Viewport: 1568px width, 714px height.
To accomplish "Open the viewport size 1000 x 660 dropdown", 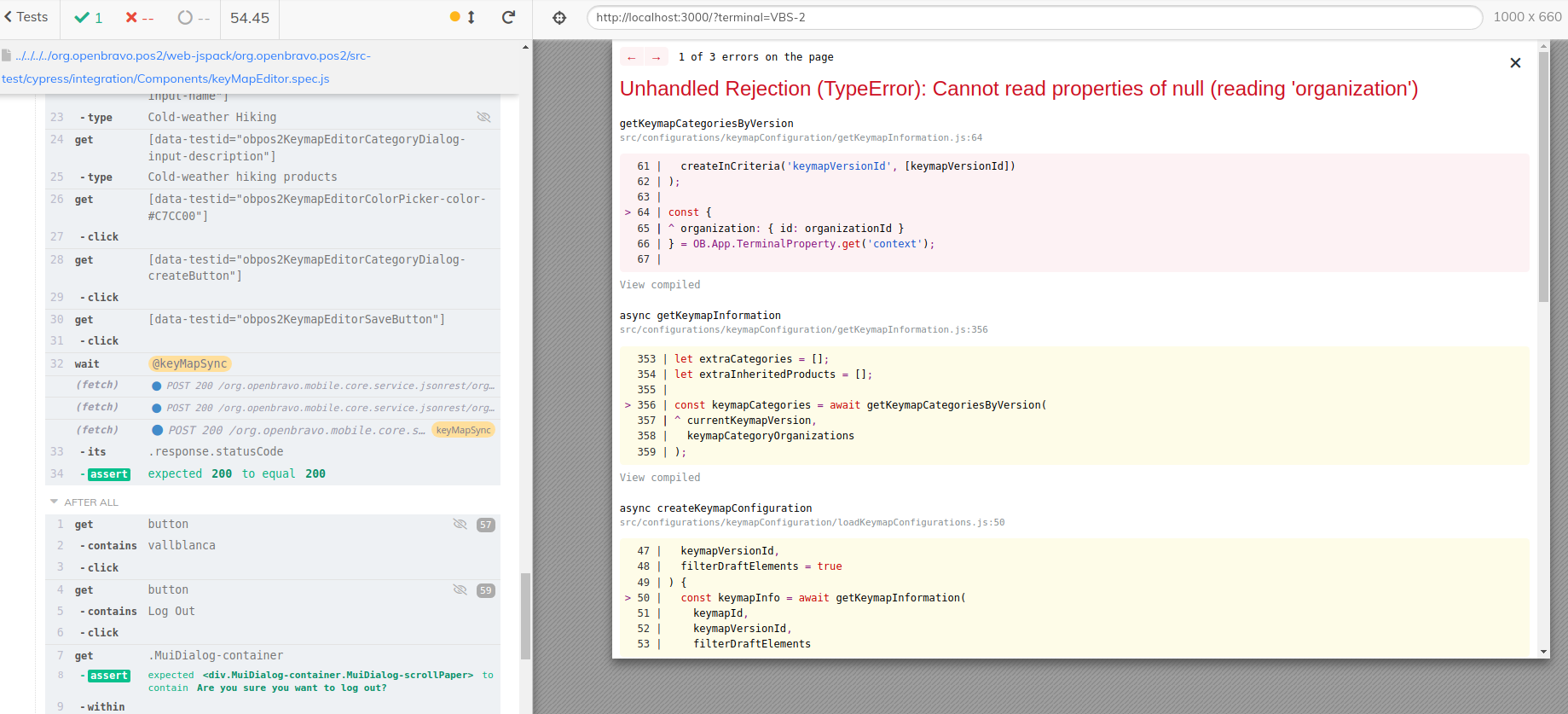I will (1526, 17).
